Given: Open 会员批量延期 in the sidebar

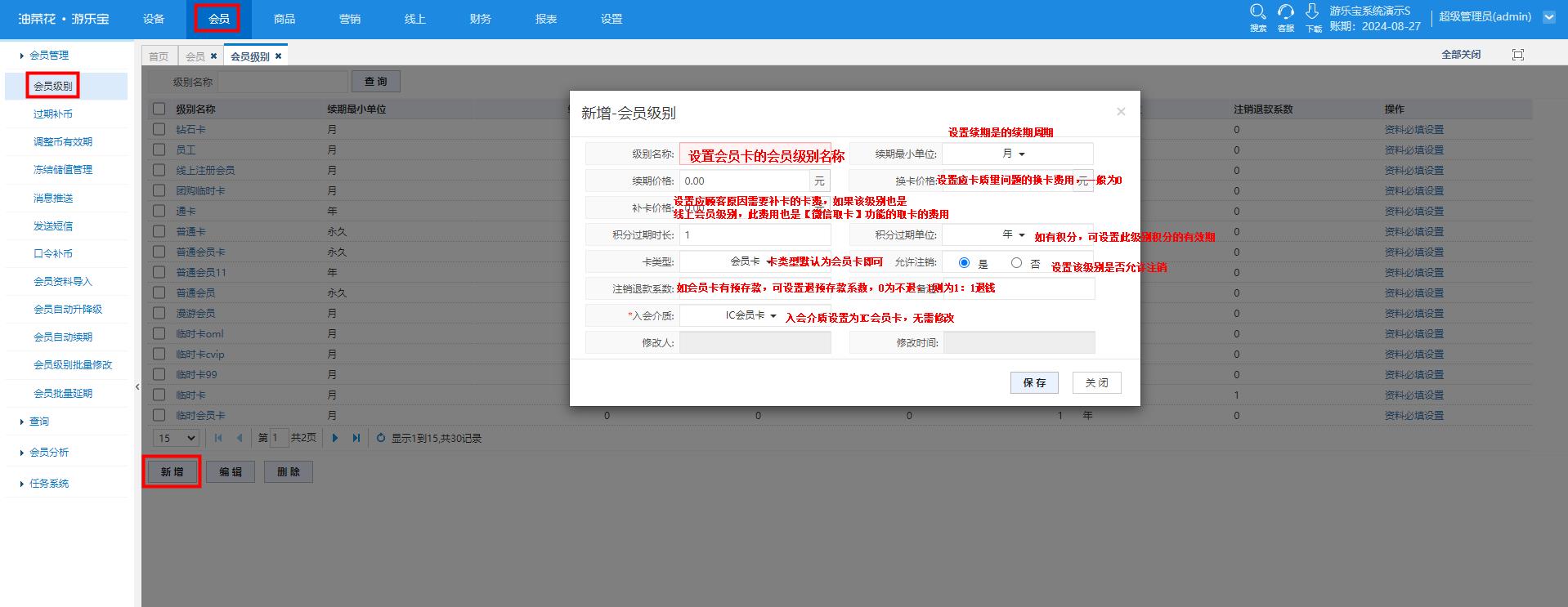Looking at the screenshot, I should click(x=63, y=393).
